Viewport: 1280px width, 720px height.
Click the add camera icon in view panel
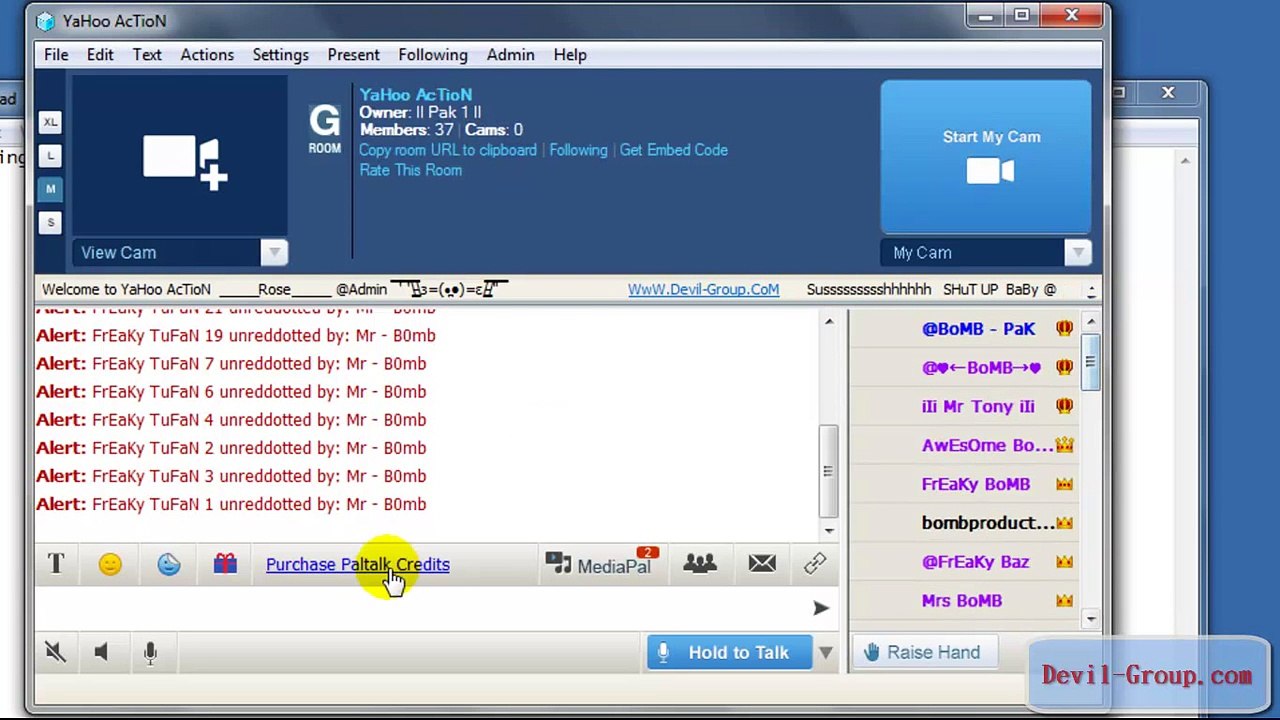[185, 160]
